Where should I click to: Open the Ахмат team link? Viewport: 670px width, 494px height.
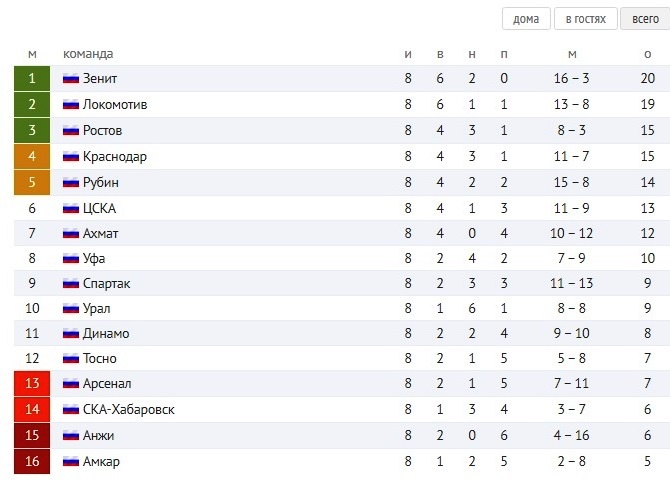coord(100,233)
